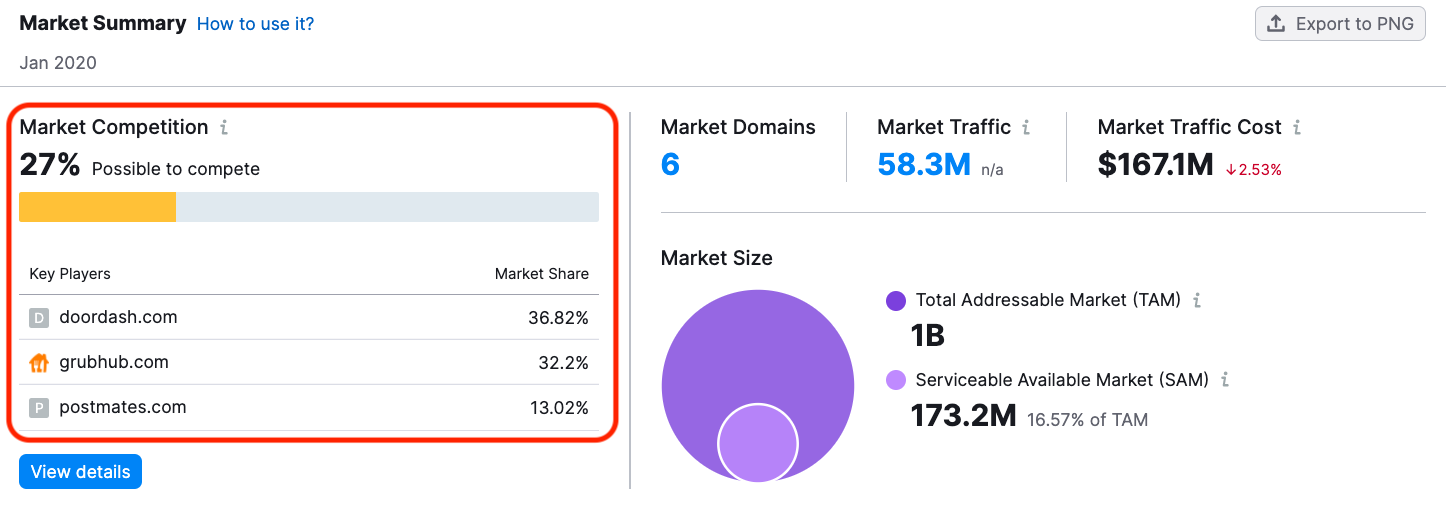1446x513 pixels.
Task: Click the Jan 2020 date label
Action: [58, 62]
